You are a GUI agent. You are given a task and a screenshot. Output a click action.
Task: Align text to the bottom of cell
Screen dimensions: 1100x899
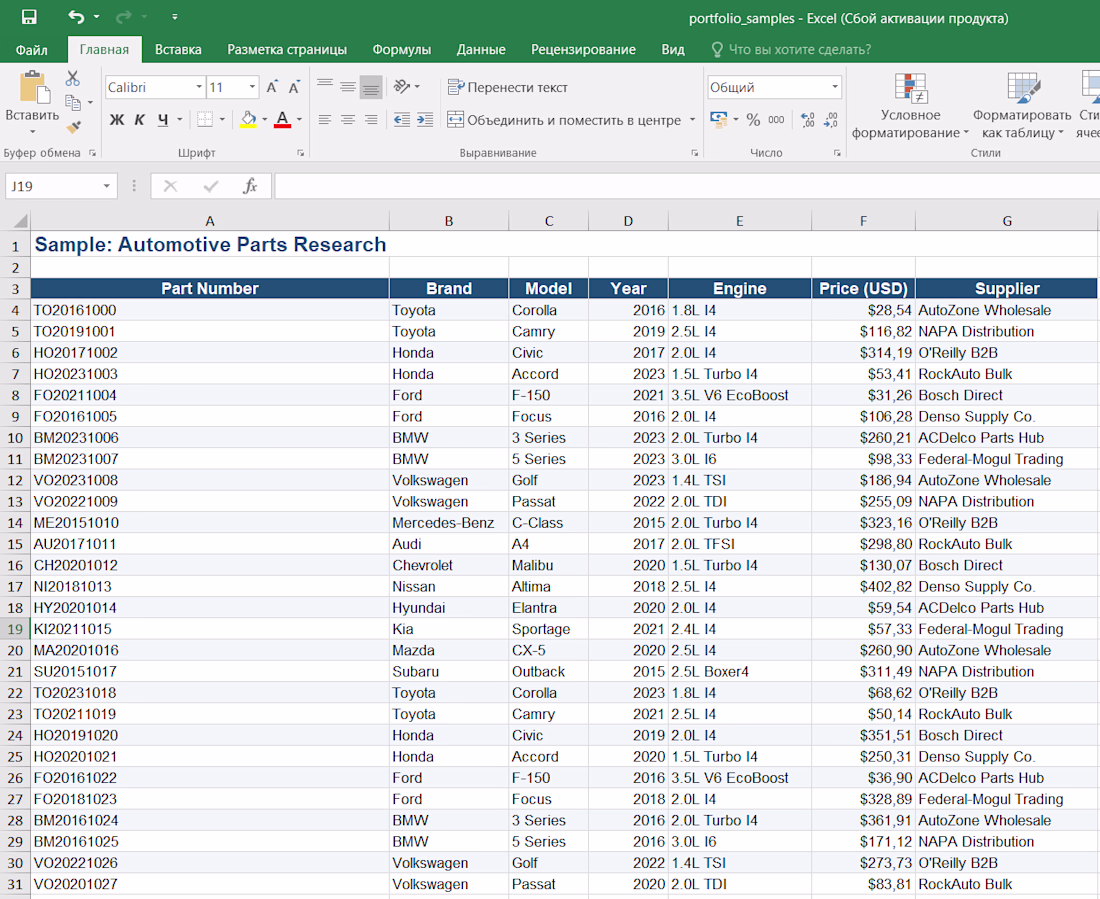pos(371,87)
